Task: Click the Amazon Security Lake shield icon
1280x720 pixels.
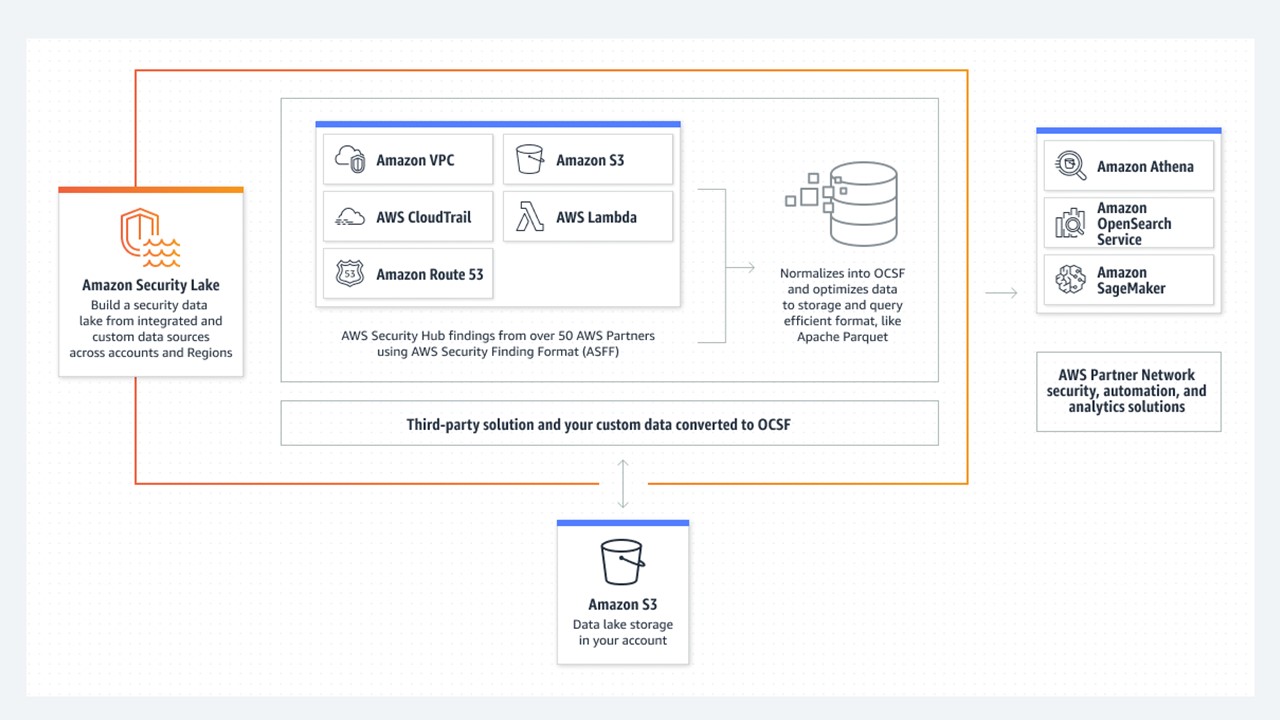Action: click(x=151, y=237)
